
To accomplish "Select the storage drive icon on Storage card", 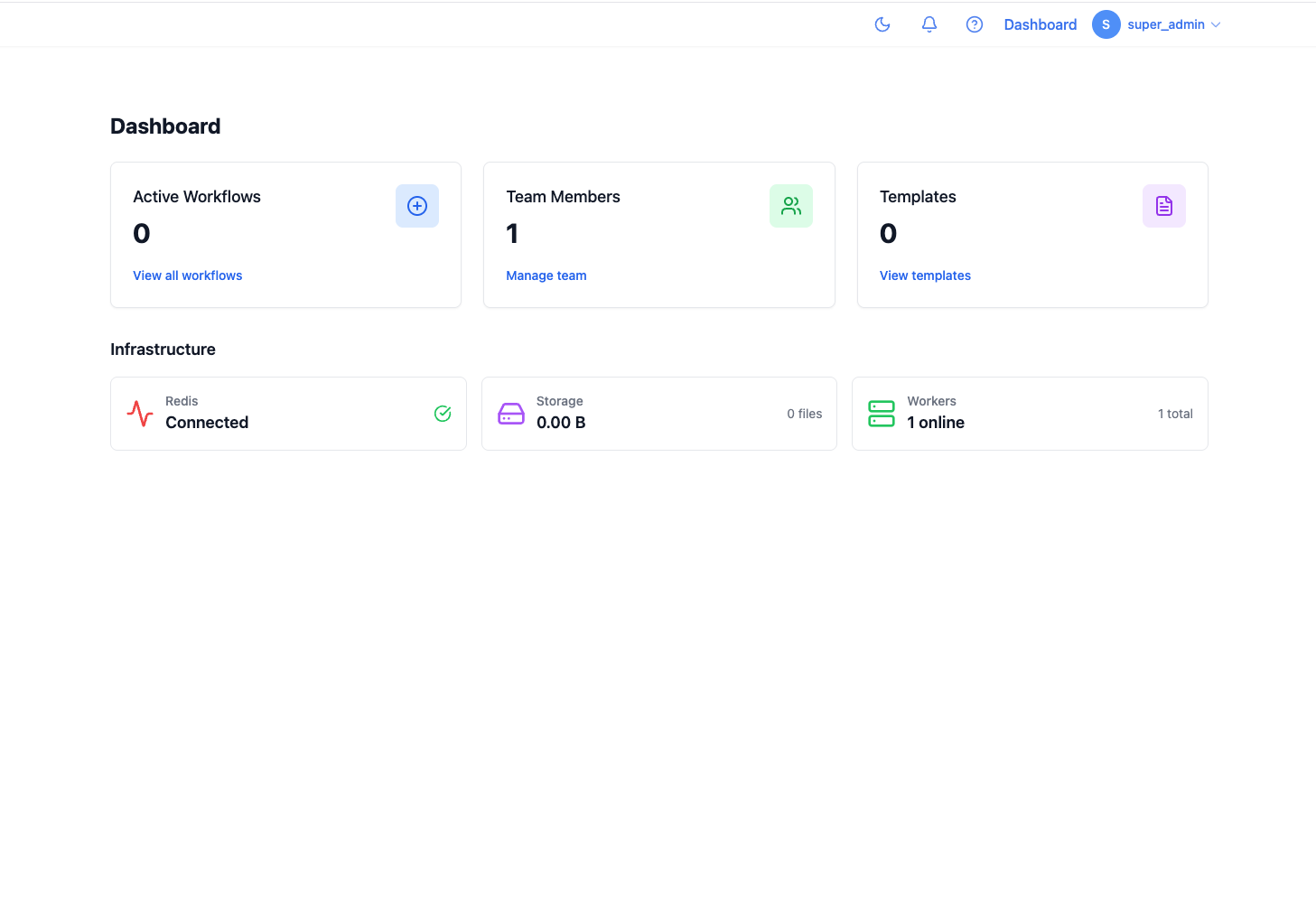I will click(511, 413).
